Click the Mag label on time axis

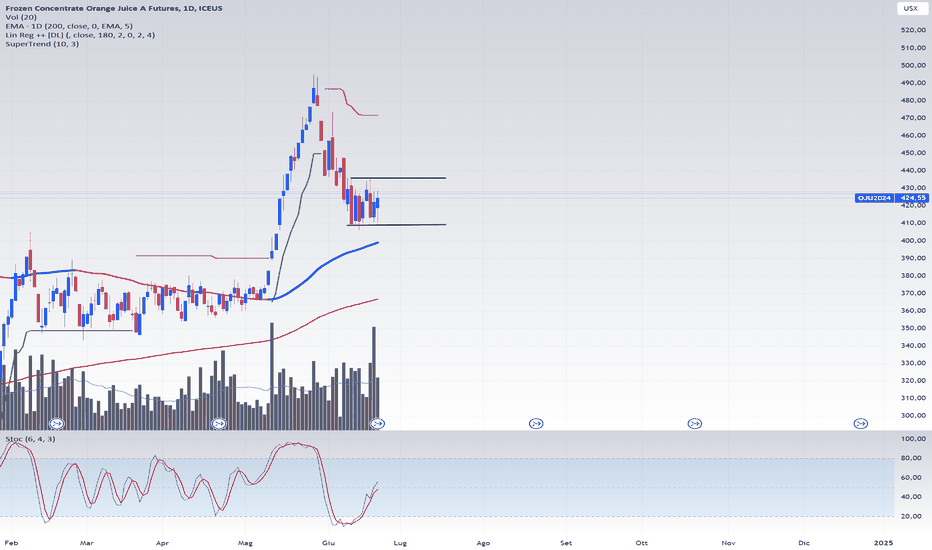[x=245, y=543]
